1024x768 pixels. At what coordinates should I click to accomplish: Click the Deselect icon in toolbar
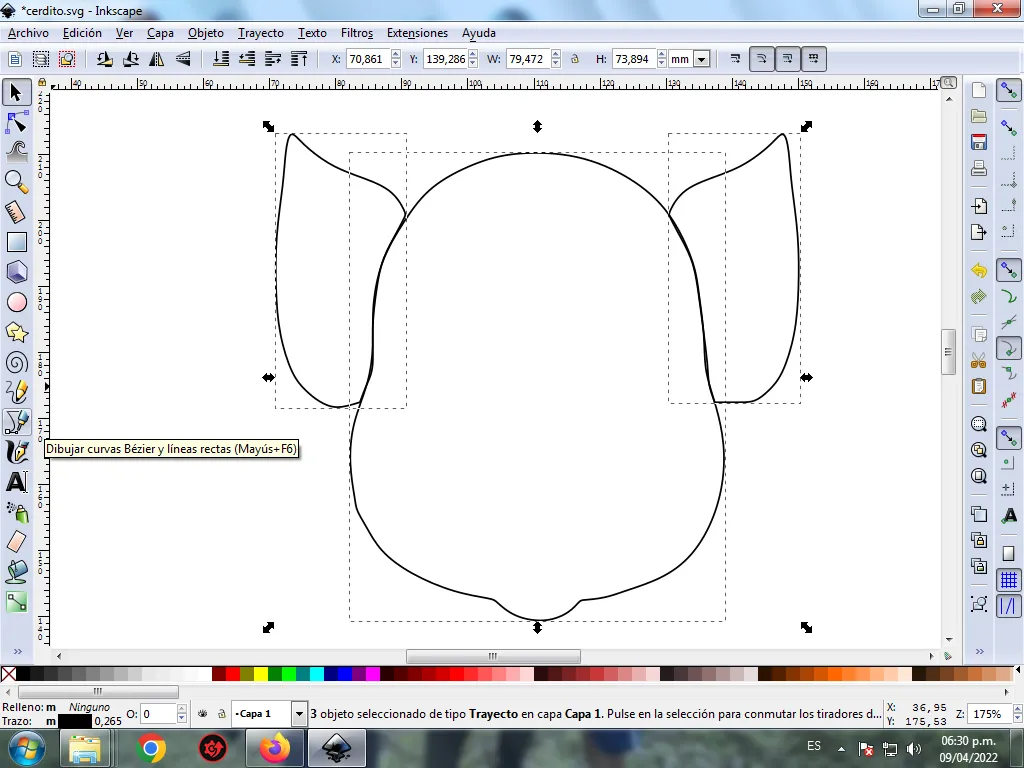(x=67, y=59)
